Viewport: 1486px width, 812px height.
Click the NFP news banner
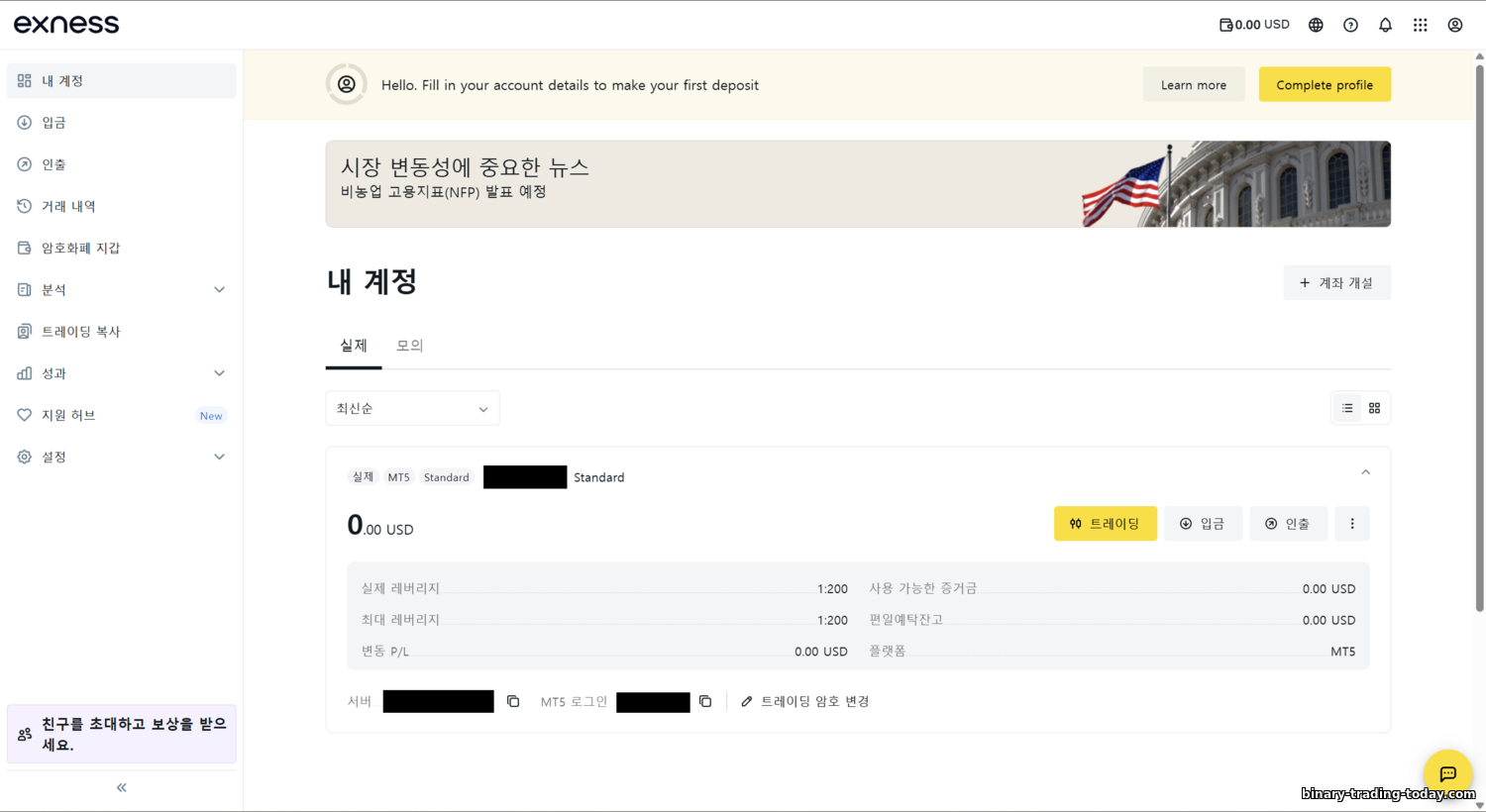click(857, 183)
